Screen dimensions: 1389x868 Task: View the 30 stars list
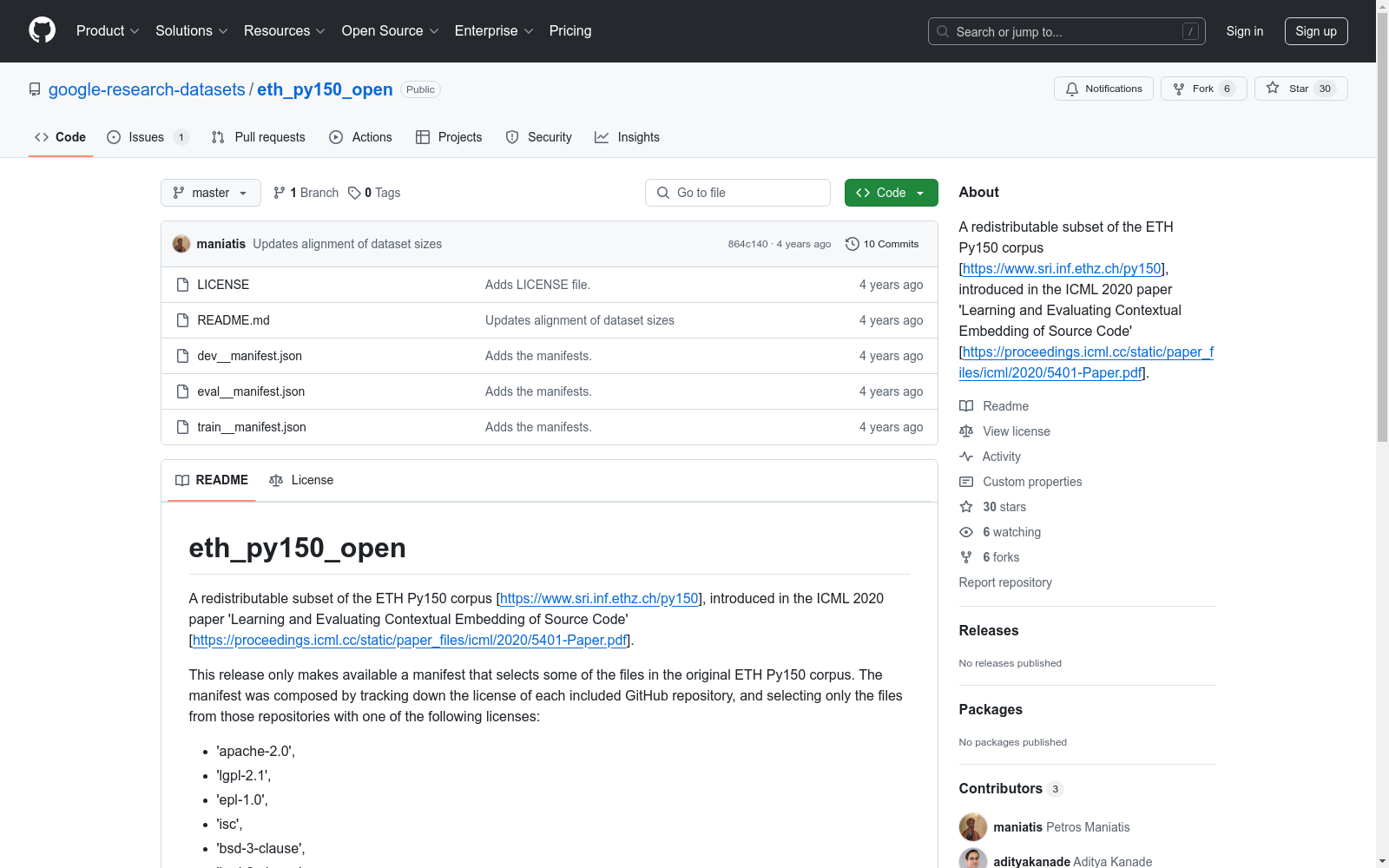pos(993,507)
